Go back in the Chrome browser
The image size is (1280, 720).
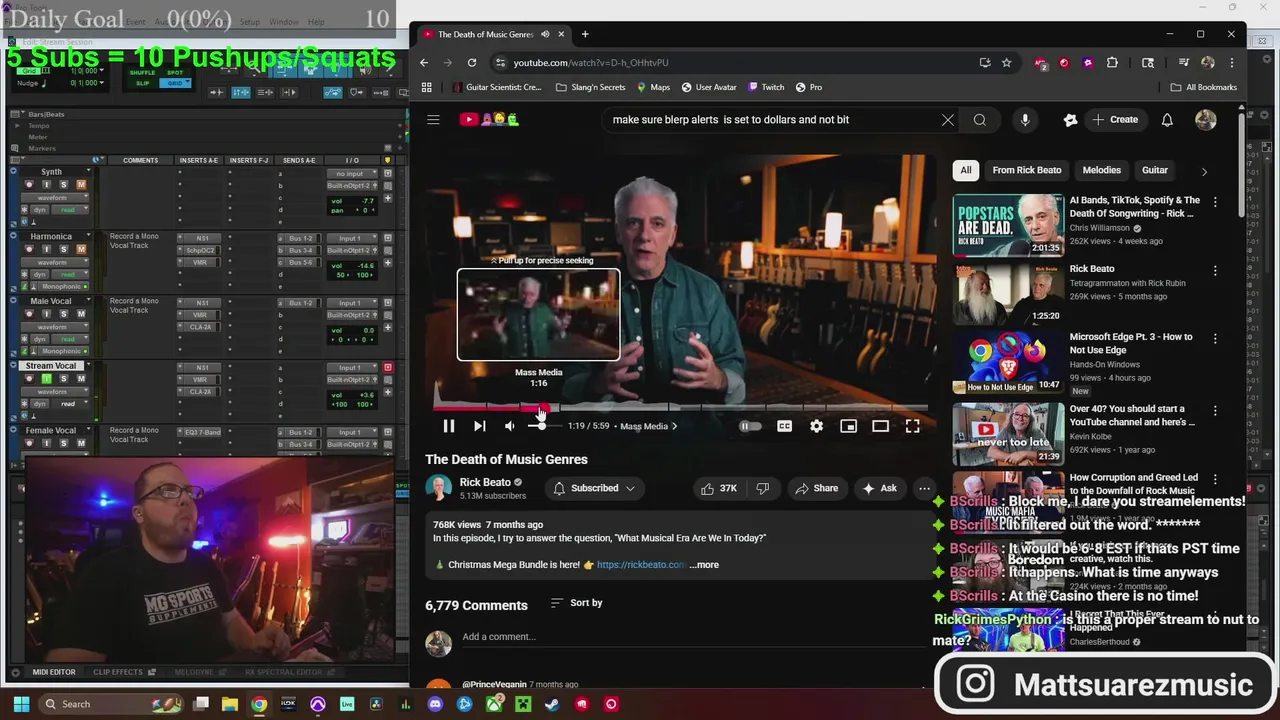click(424, 62)
